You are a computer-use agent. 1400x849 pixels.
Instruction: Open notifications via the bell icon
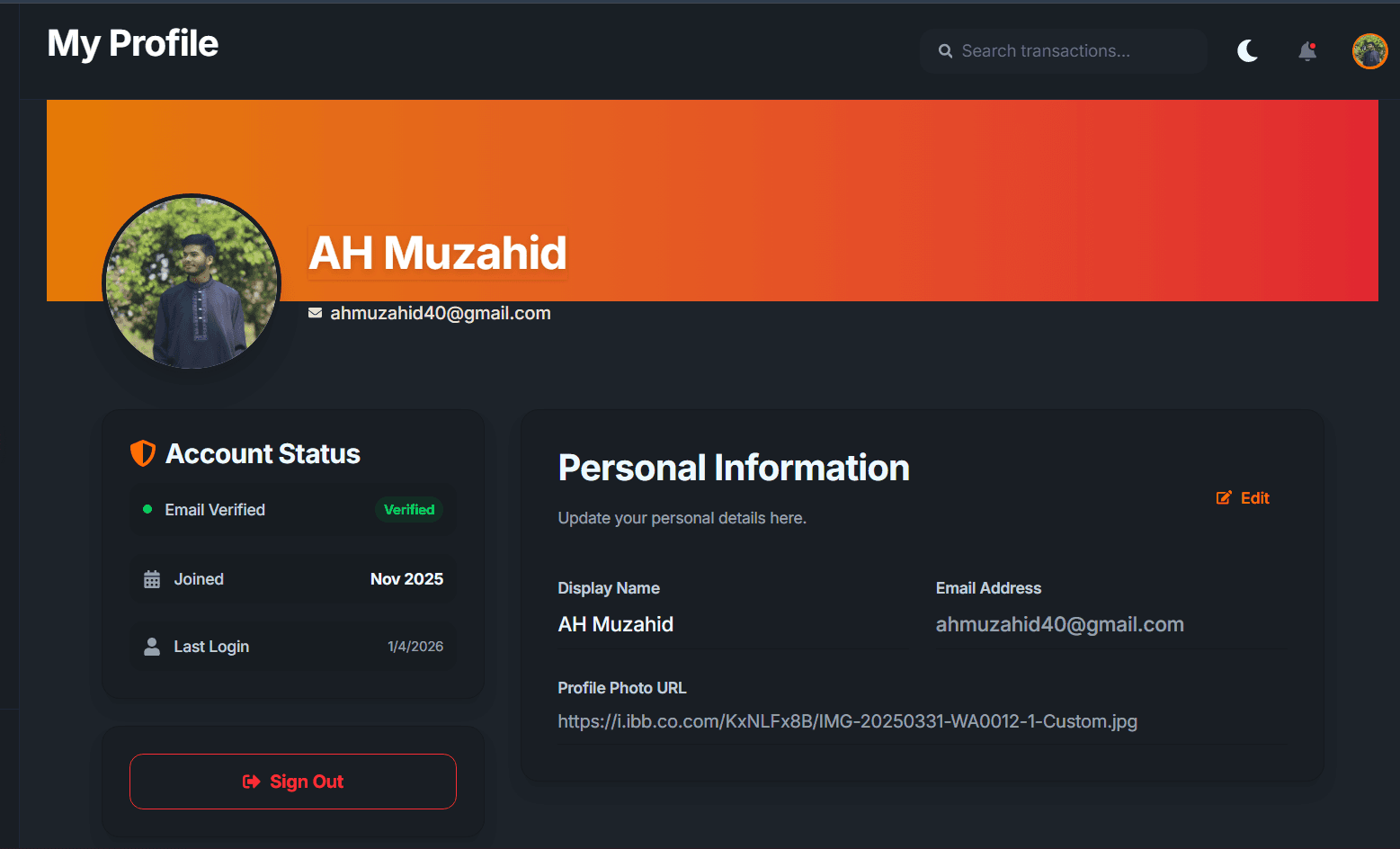point(1307,51)
